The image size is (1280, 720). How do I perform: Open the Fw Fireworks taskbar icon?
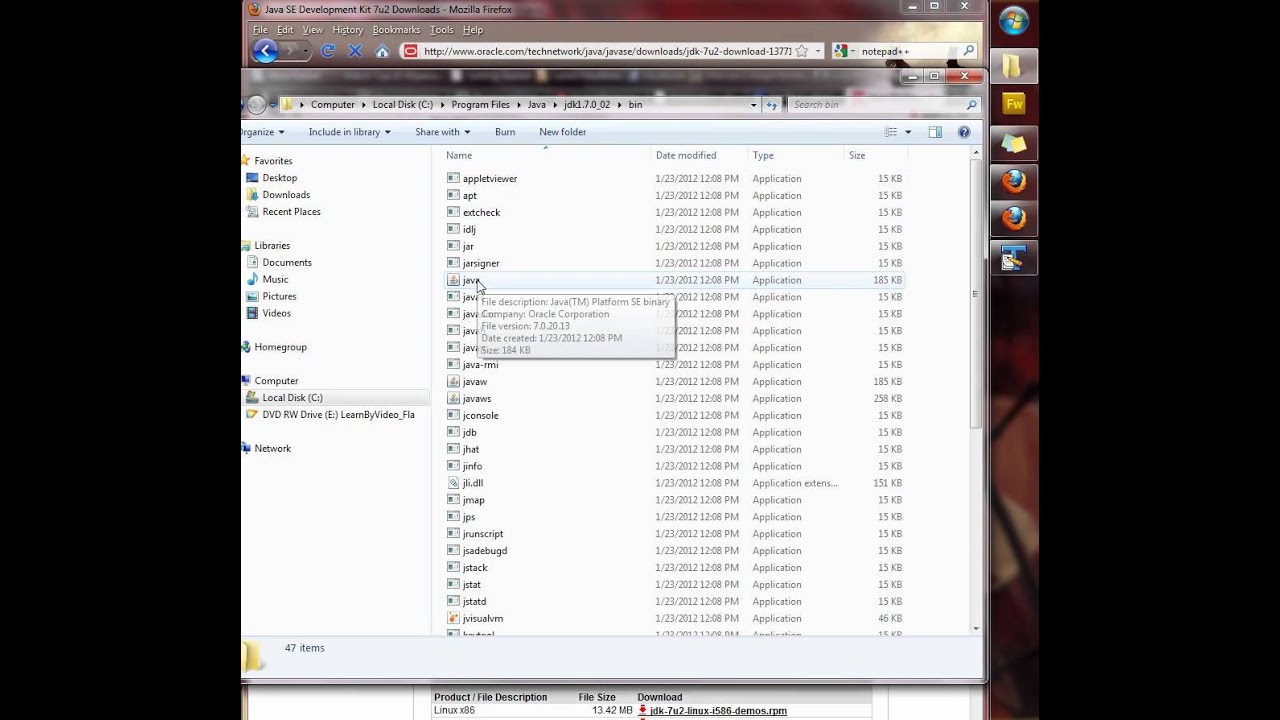[1014, 104]
